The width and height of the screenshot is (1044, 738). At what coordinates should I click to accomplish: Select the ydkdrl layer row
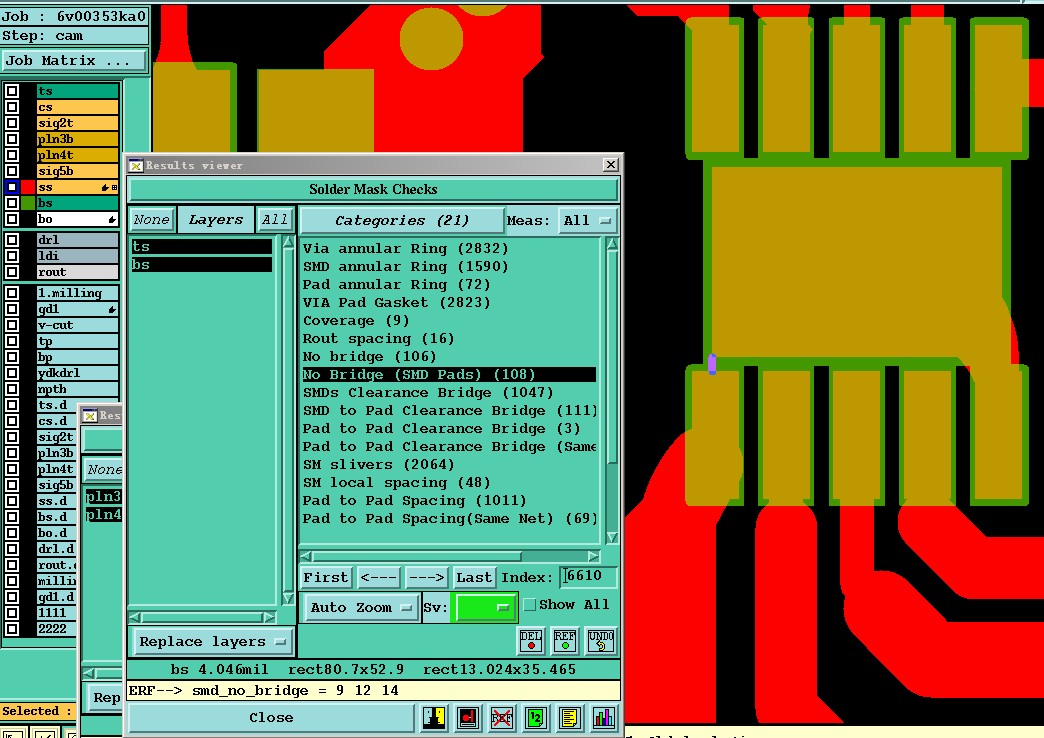pyautogui.click(x=77, y=373)
